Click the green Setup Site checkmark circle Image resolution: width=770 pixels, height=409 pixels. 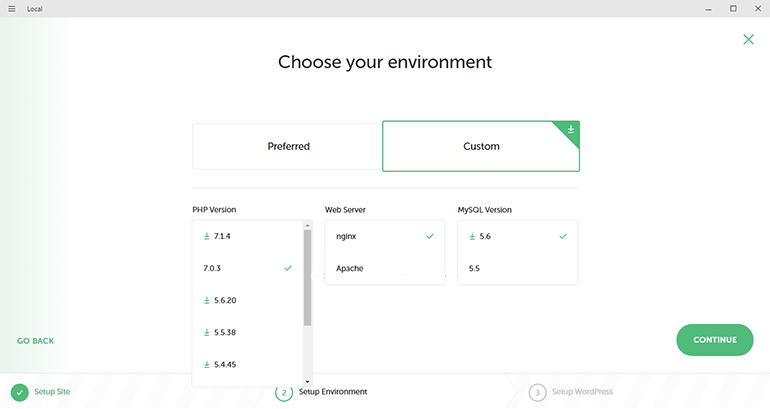click(x=20, y=392)
